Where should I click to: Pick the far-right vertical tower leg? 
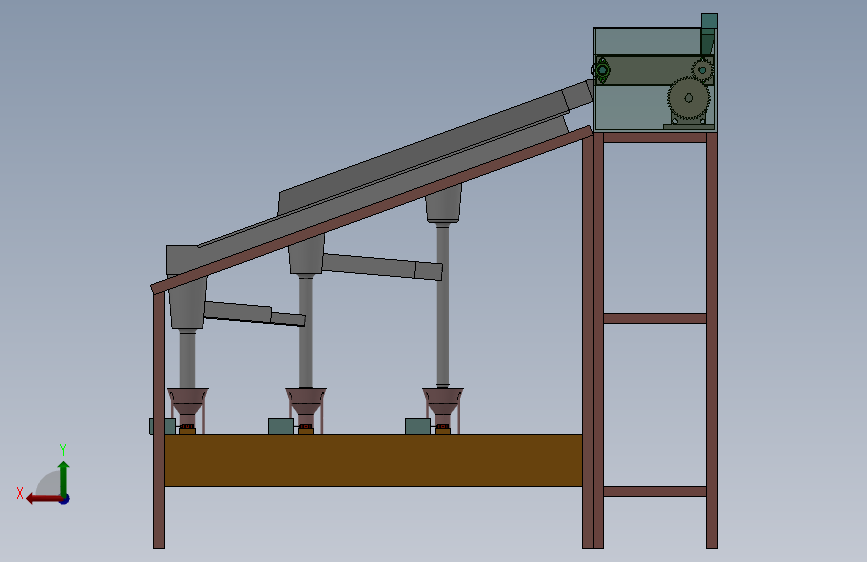tap(712, 340)
